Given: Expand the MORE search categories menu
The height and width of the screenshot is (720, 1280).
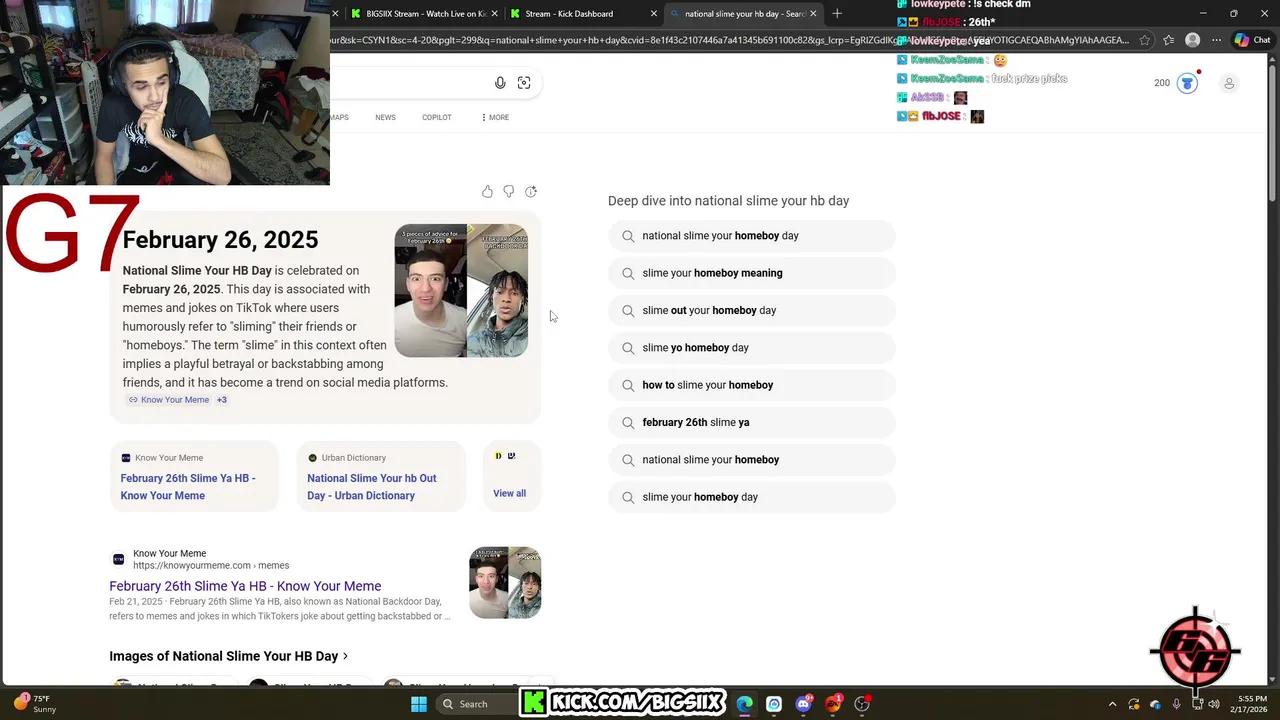Looking at the screenshot, I should (x=495, y=117).
